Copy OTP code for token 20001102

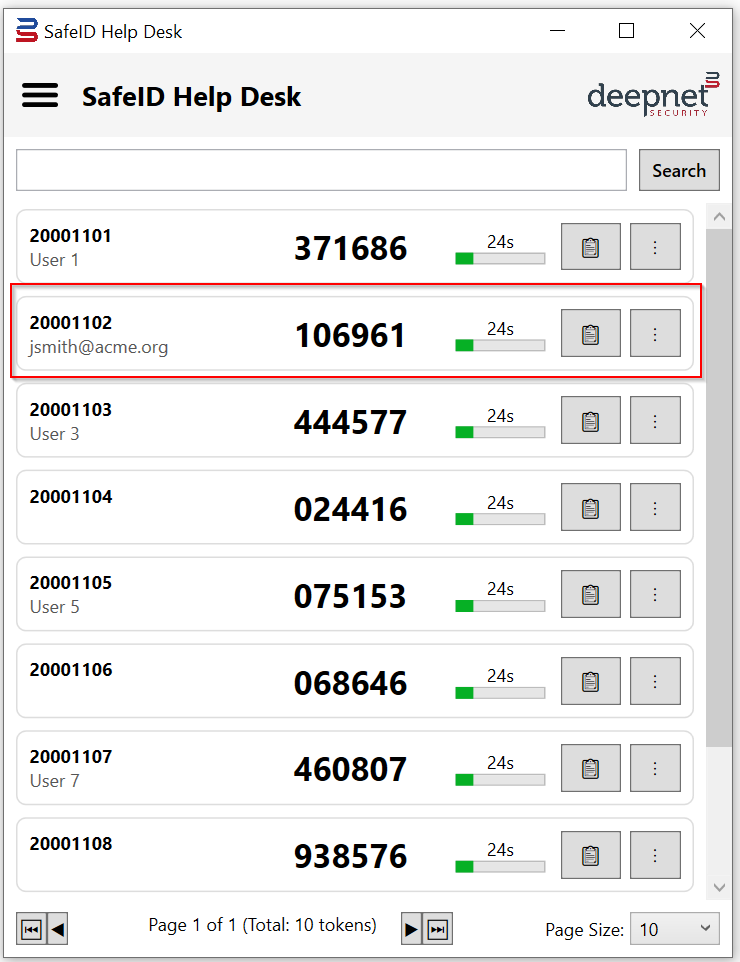tap(590, 333)
